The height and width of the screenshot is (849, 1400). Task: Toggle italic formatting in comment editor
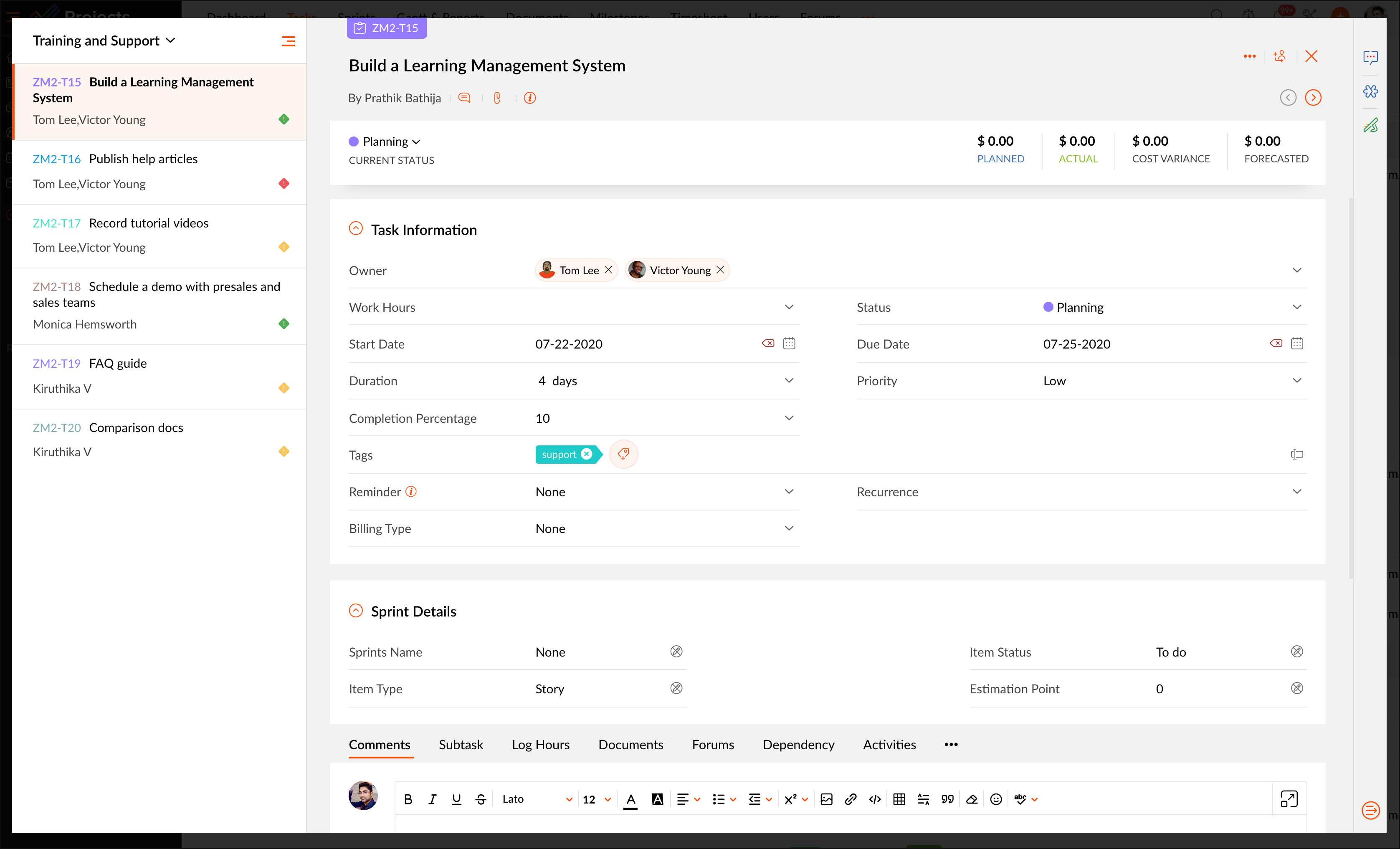coord(432,799)
